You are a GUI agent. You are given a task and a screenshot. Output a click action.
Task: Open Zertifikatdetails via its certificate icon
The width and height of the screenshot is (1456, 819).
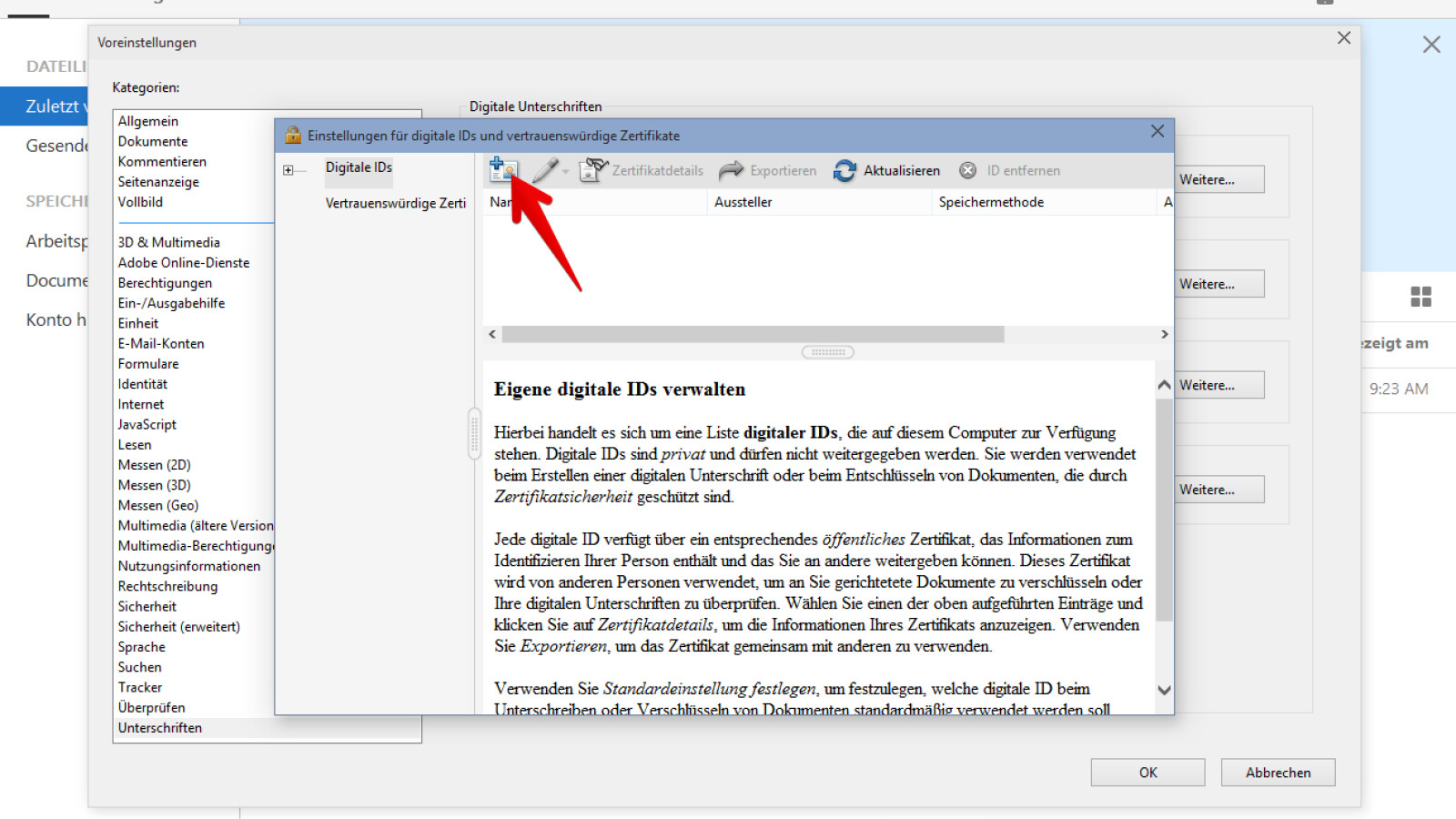(593, 170)
